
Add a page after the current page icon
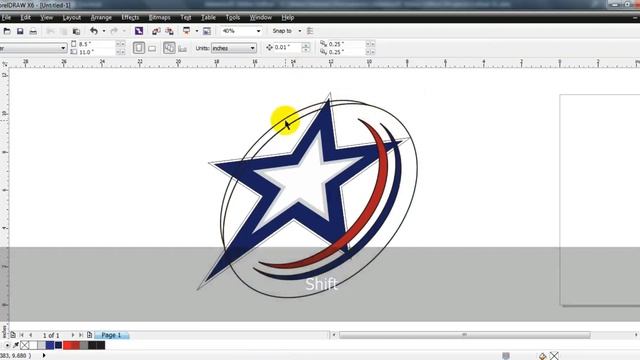pos(89,335)
